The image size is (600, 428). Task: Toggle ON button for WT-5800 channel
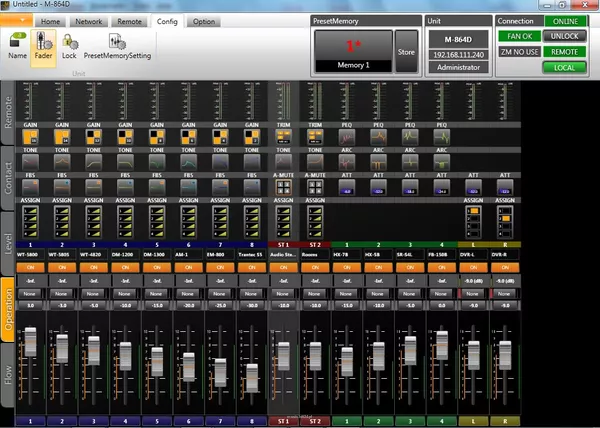(x=30, y=267)
